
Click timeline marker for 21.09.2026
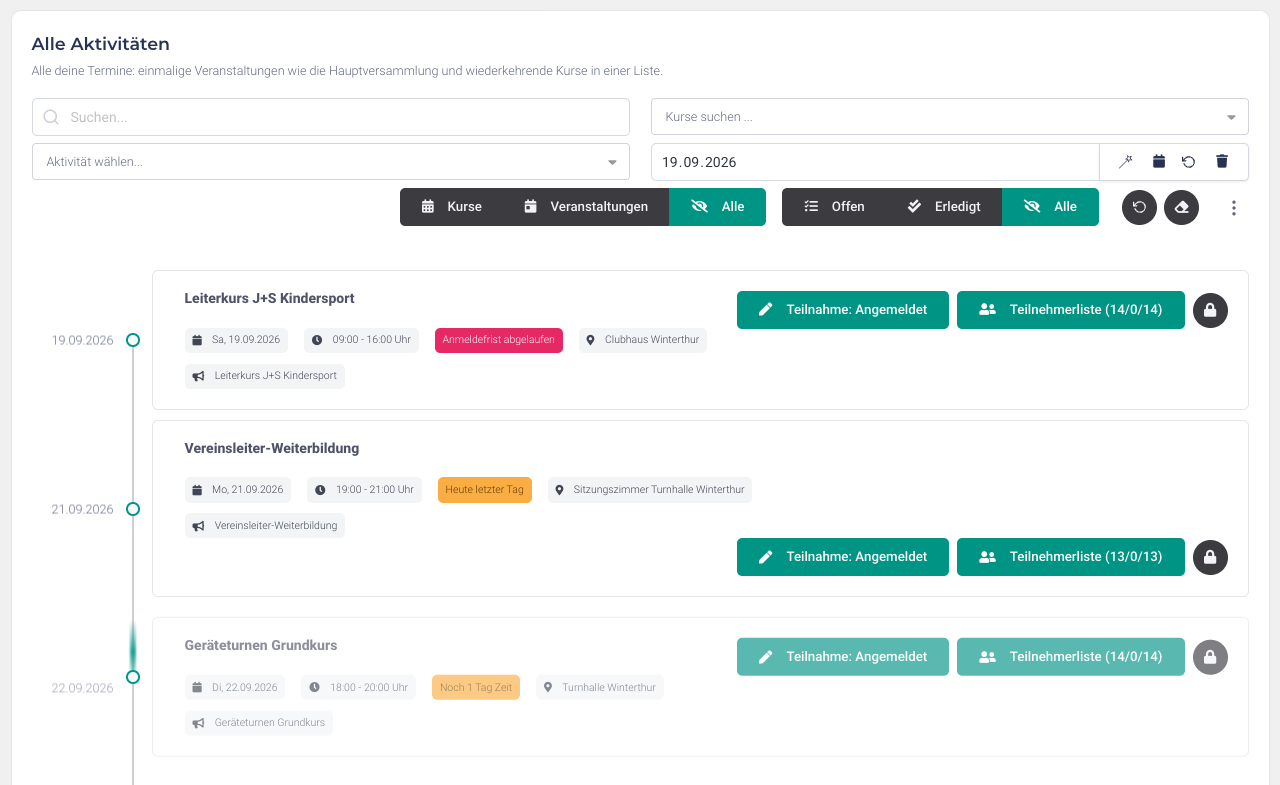click(133, 509)
